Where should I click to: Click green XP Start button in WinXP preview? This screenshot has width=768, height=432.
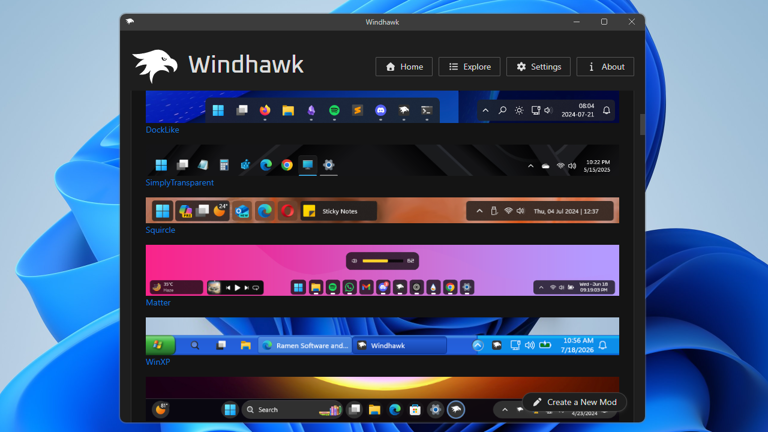pos(160,345)
